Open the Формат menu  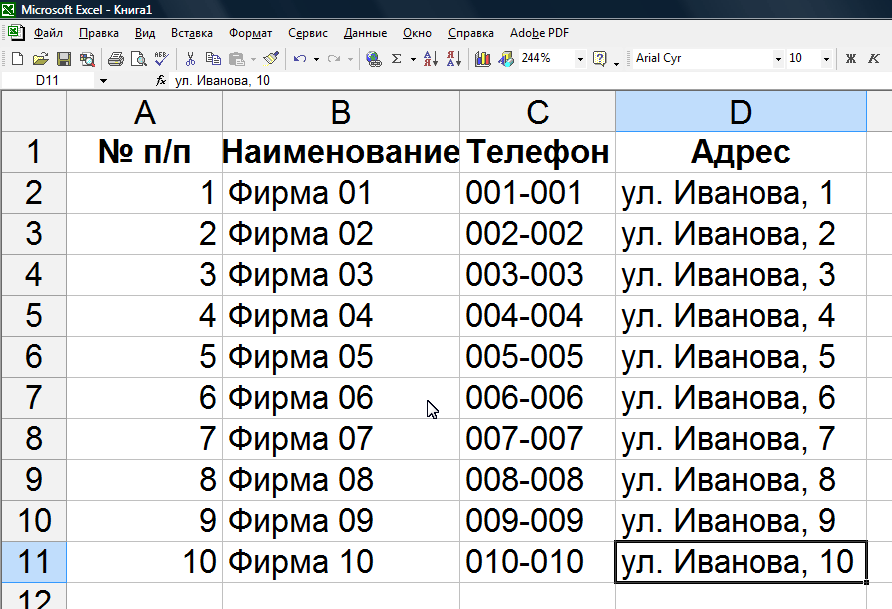tap(250, 33)
